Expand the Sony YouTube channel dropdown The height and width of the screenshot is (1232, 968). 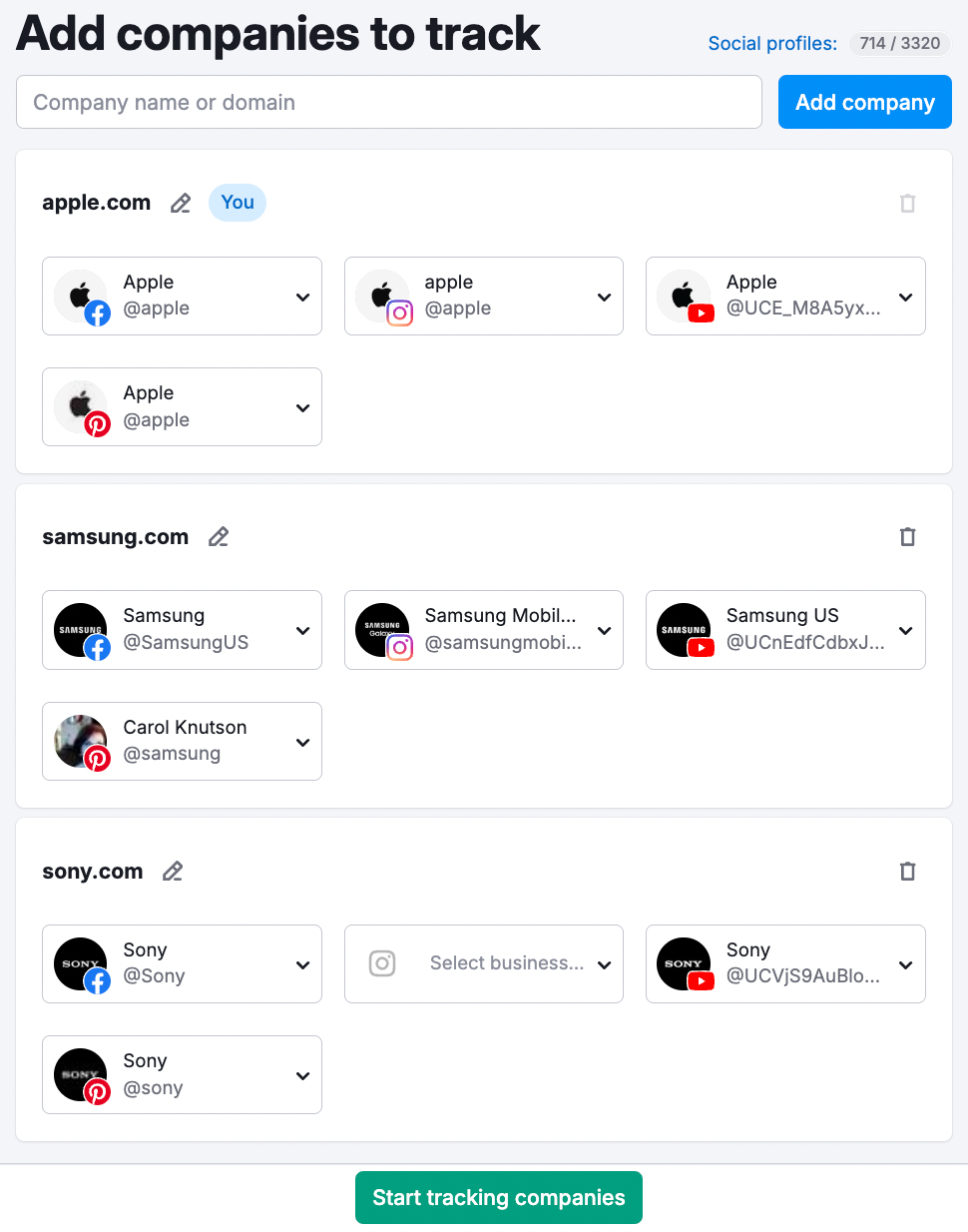(x=905, y=963)
